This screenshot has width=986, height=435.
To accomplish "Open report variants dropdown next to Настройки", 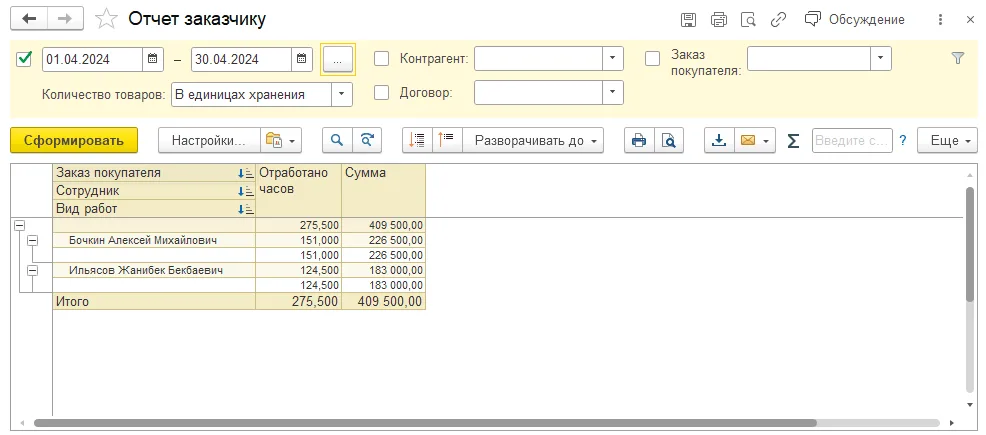I will tap(281, 140).
